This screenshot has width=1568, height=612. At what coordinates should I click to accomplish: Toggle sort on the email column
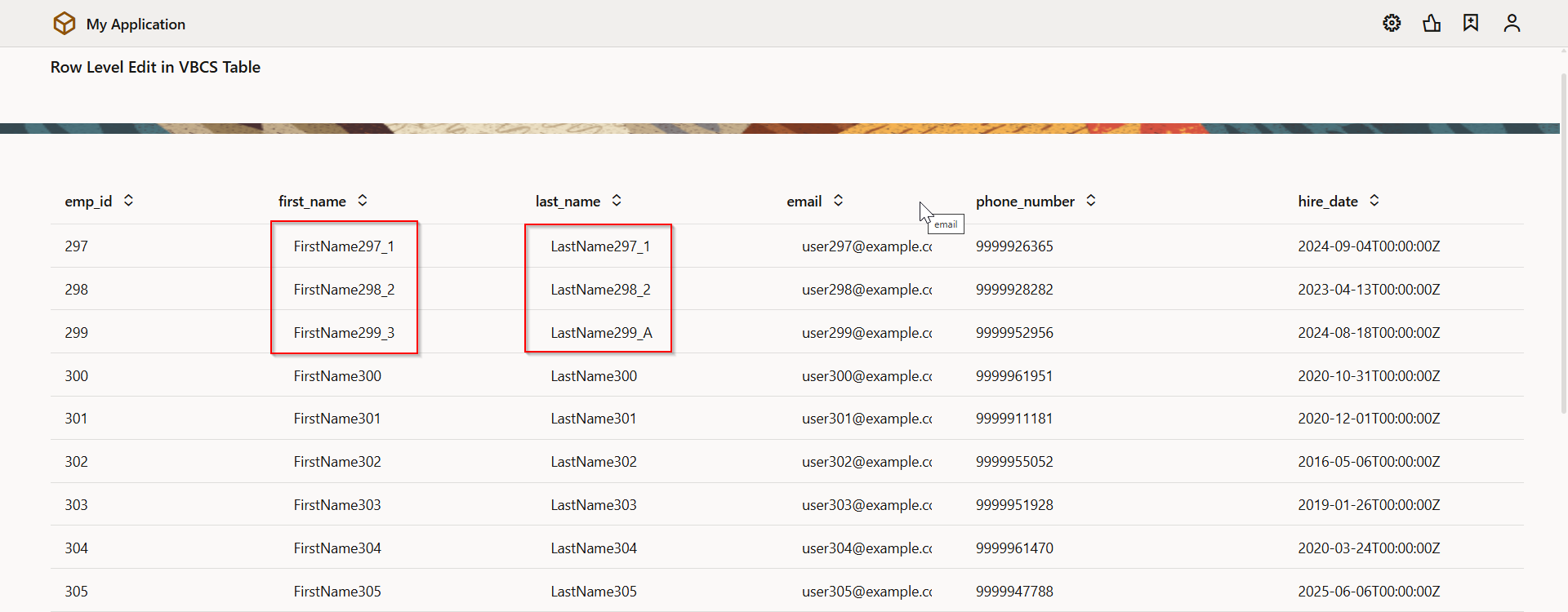point(838,201)
